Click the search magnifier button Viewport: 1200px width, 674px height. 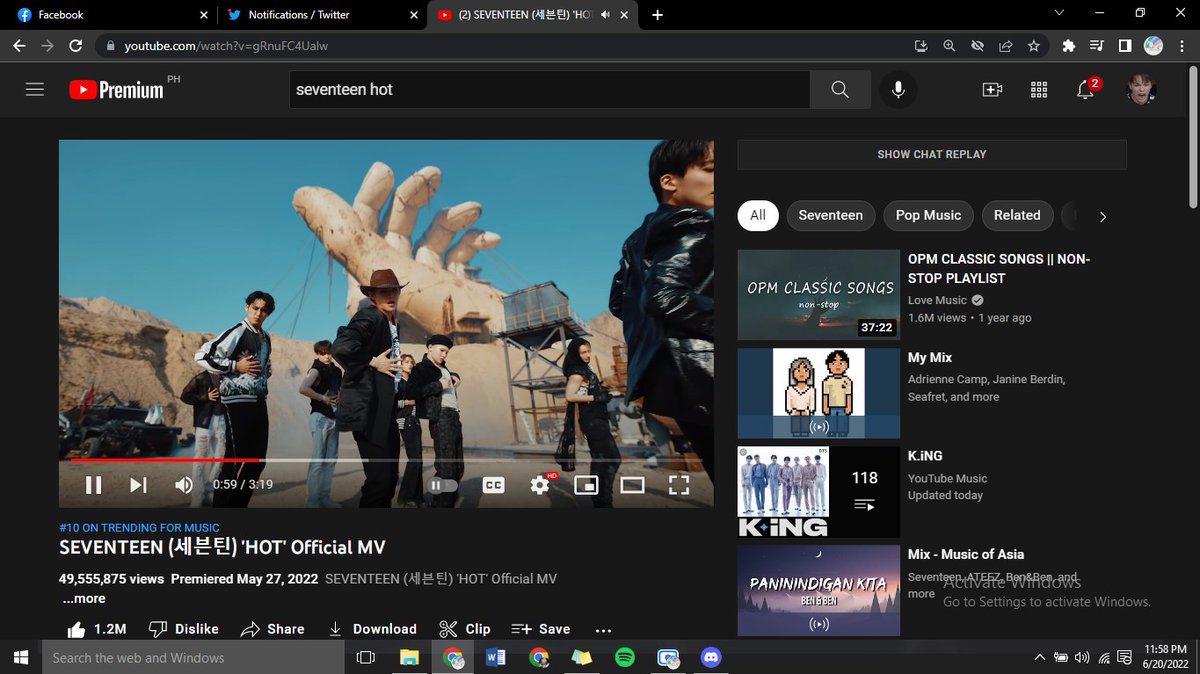point(840,90)
